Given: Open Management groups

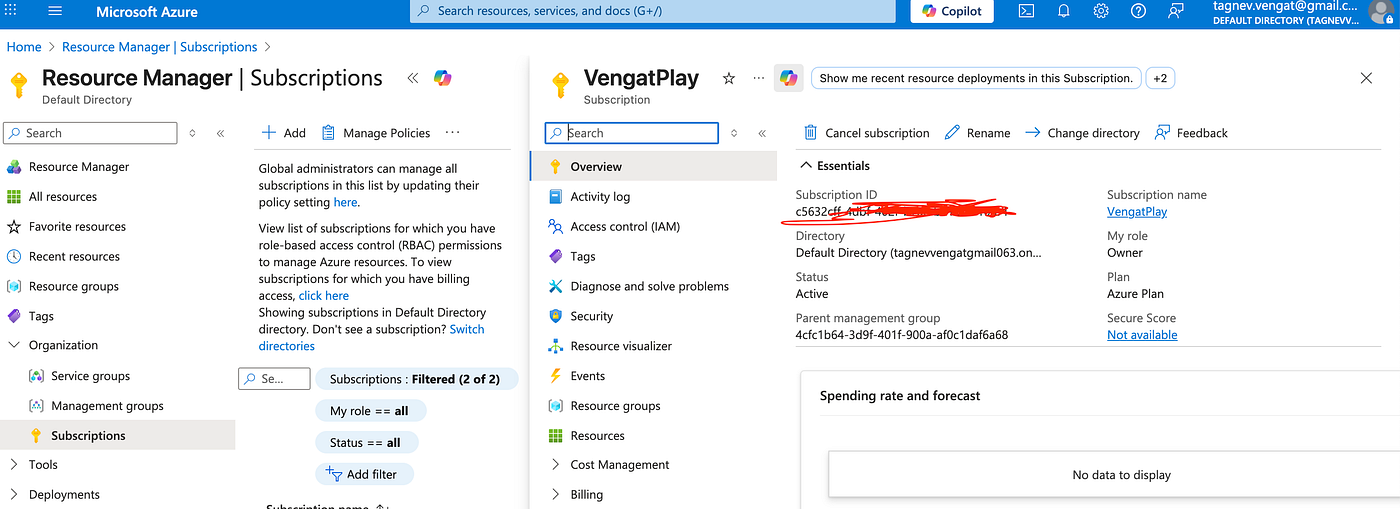Looking at the screenshot, I should tap(107, 406).
